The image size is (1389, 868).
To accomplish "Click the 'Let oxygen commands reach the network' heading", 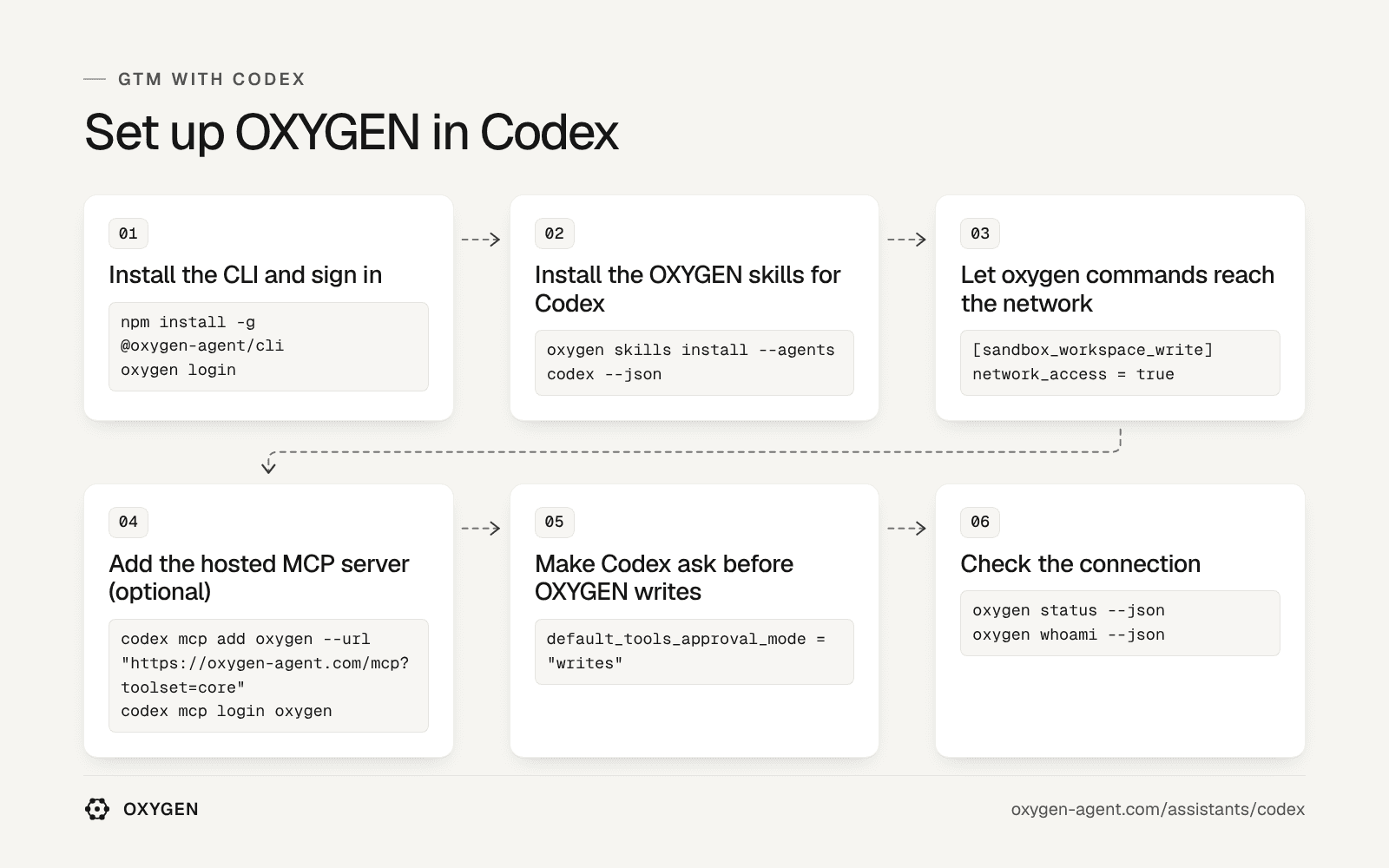I will [1117, 289].
